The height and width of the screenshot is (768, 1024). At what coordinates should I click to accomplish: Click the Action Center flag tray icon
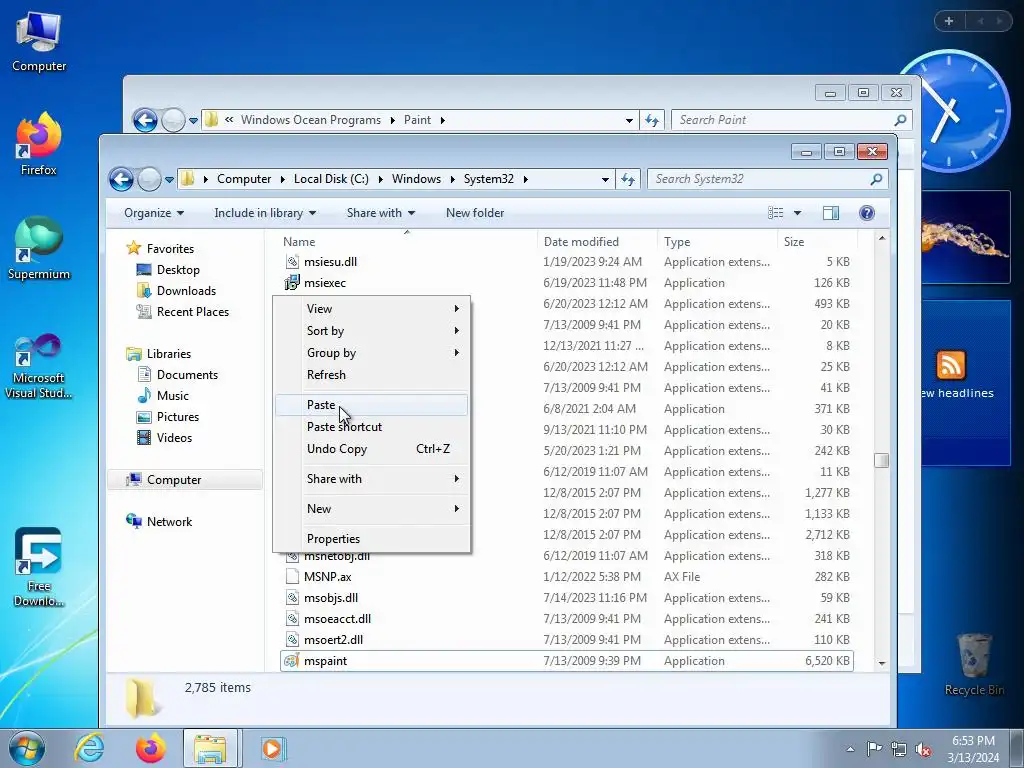point(874,749)
